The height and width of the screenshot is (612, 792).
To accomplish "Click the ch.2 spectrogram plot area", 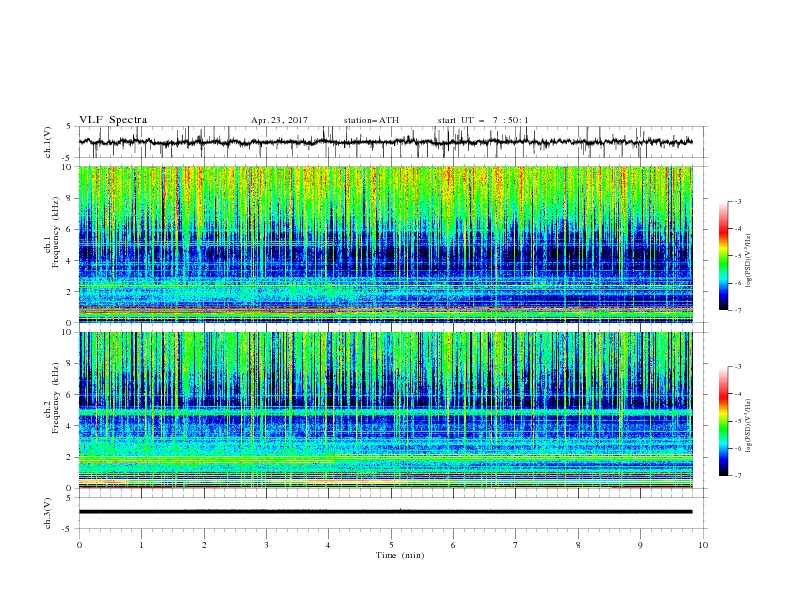I will 386,410.
